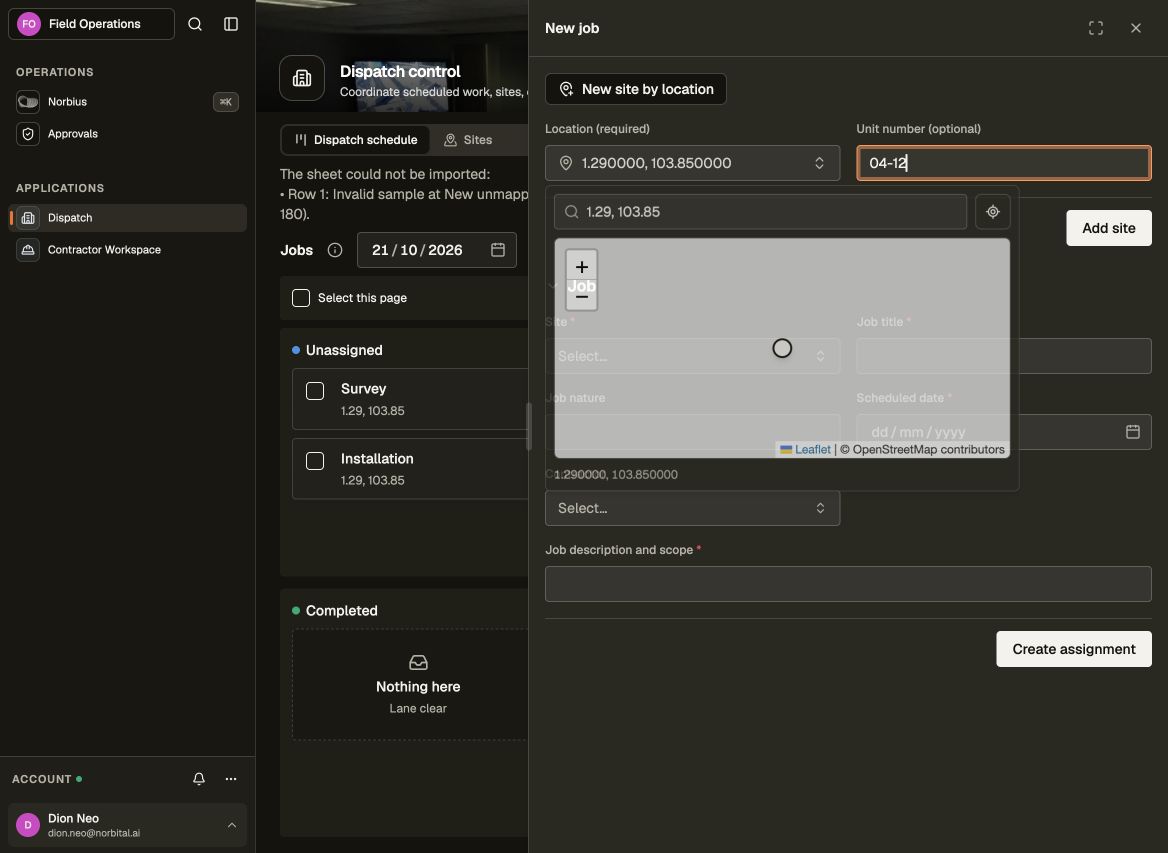
Task: Click the map search field with 1.29, 103.85
Action: 760,212
